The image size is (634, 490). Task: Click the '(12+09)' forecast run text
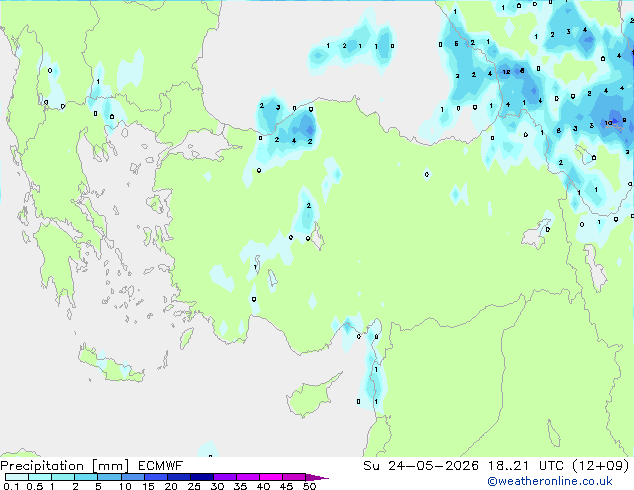click(x=601, y=466)
